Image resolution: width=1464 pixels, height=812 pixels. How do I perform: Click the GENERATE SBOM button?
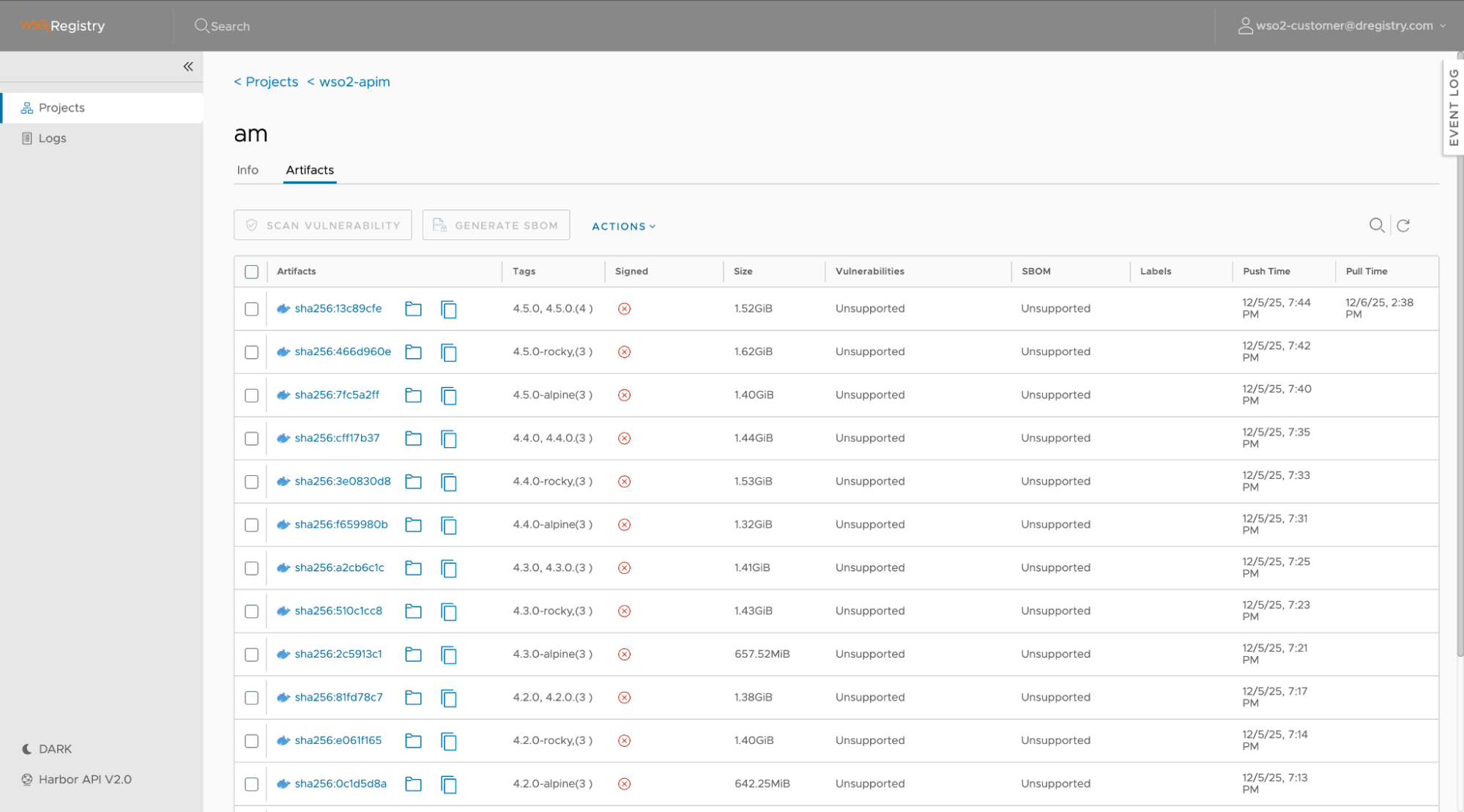click(x=496, y=225)
